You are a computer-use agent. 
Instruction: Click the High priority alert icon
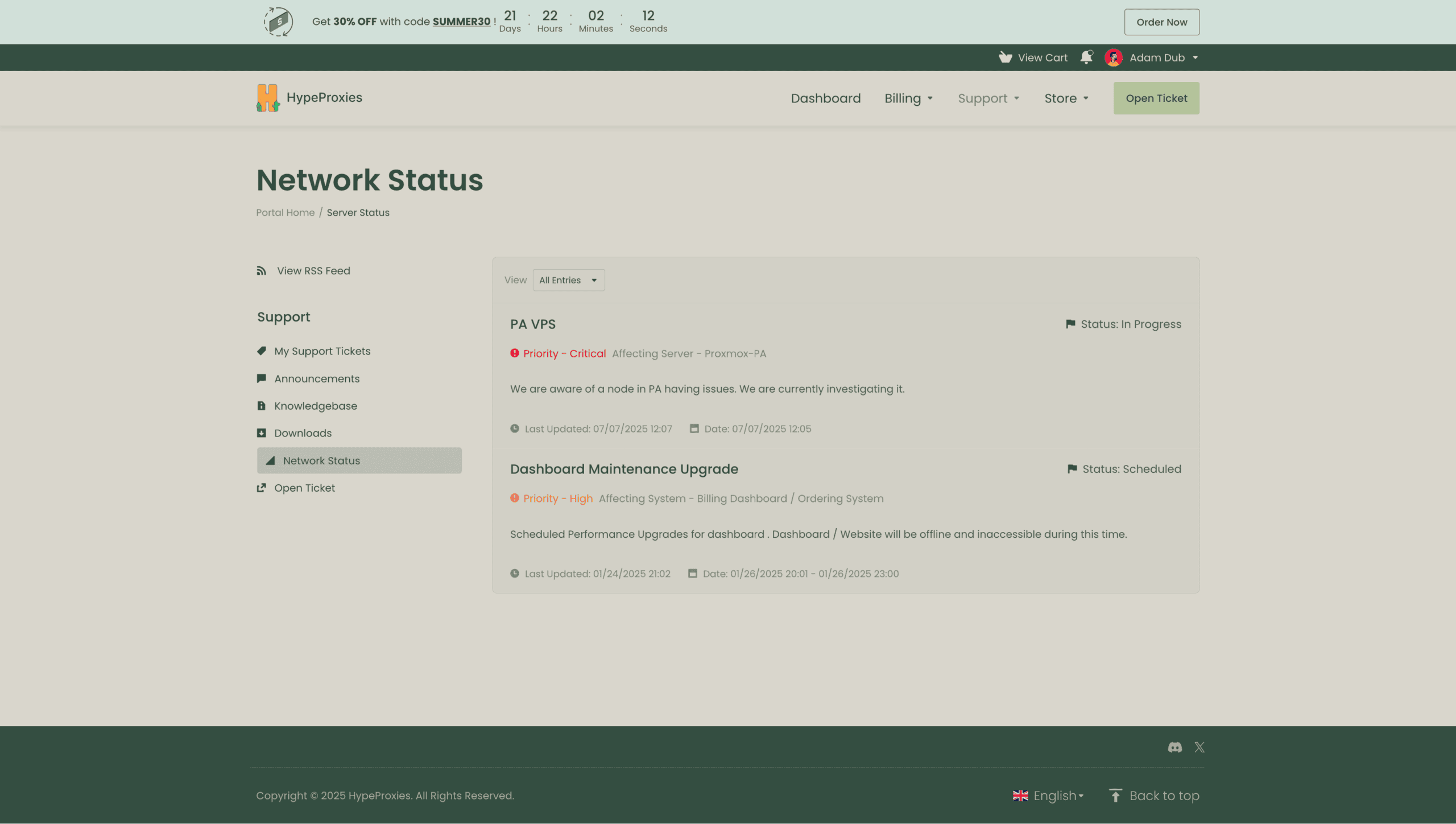tap(515, 498)
